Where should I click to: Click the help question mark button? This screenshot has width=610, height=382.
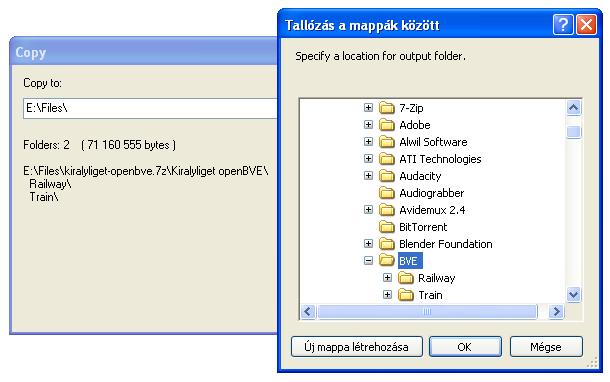[x=563, y=25]
